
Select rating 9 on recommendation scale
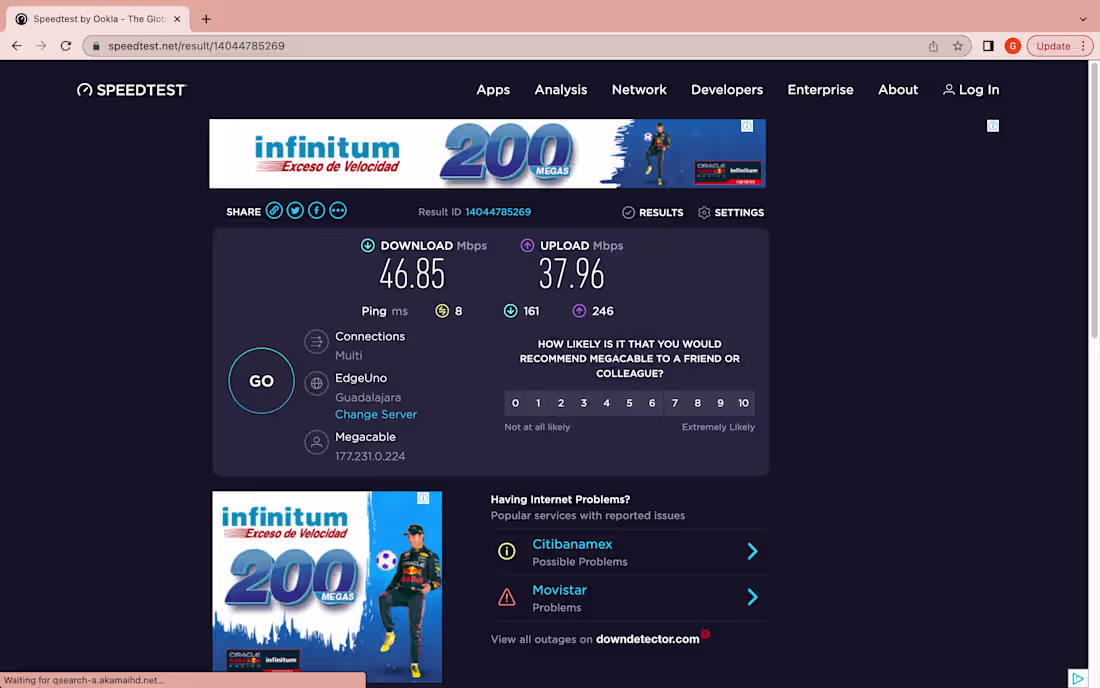720,403
